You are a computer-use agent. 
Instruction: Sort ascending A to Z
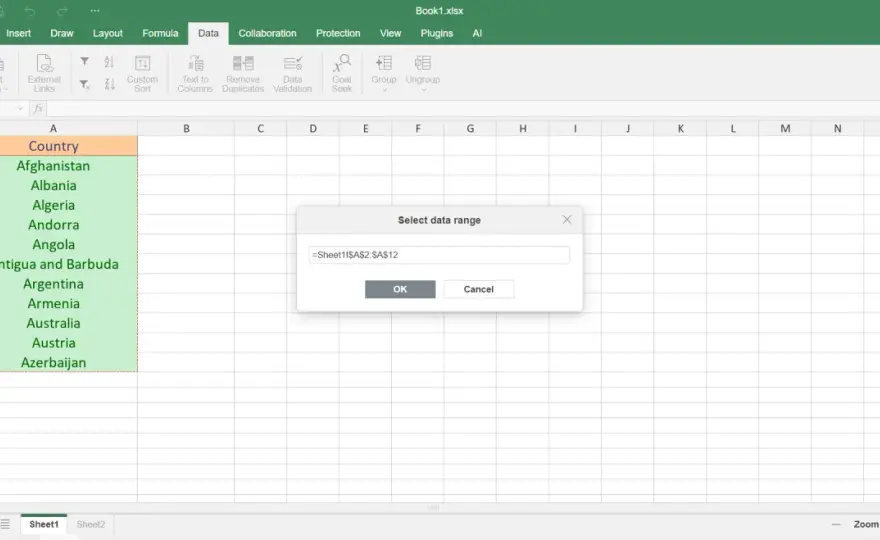[x=109, y=61]
